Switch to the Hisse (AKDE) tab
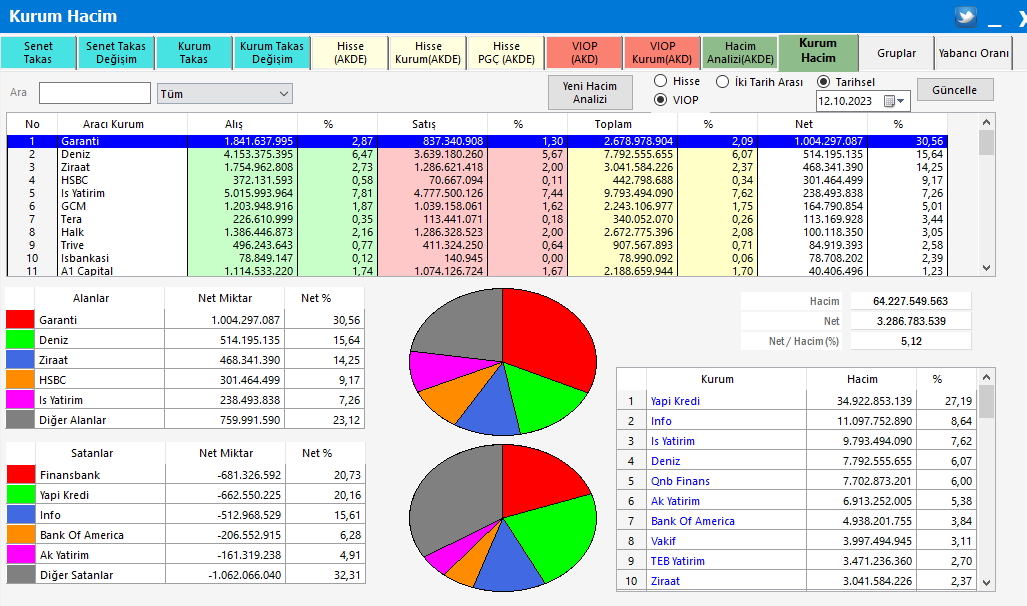The image size is (1027, 606). pyautogui.click(x=350, y=52)
